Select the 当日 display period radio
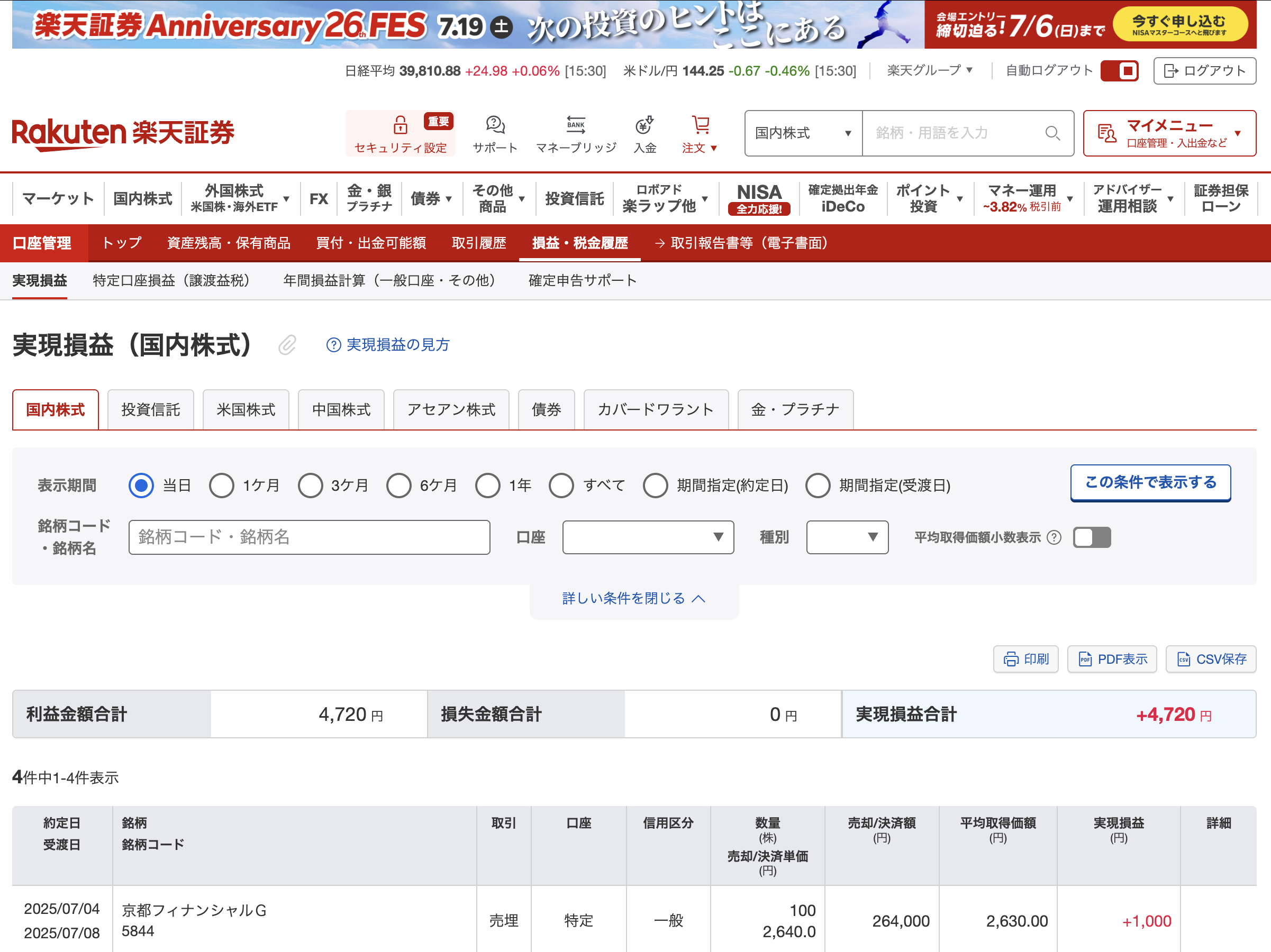The height and width of the screenshot is (952, 1271). coord(141,485)
